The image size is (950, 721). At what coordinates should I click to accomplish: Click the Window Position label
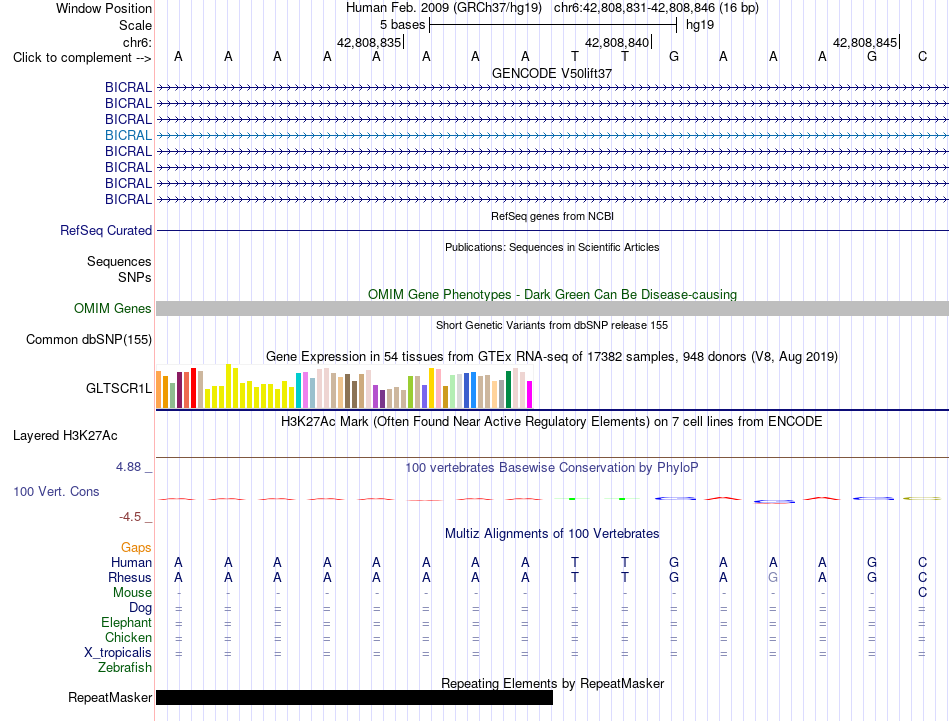[104, 8]
